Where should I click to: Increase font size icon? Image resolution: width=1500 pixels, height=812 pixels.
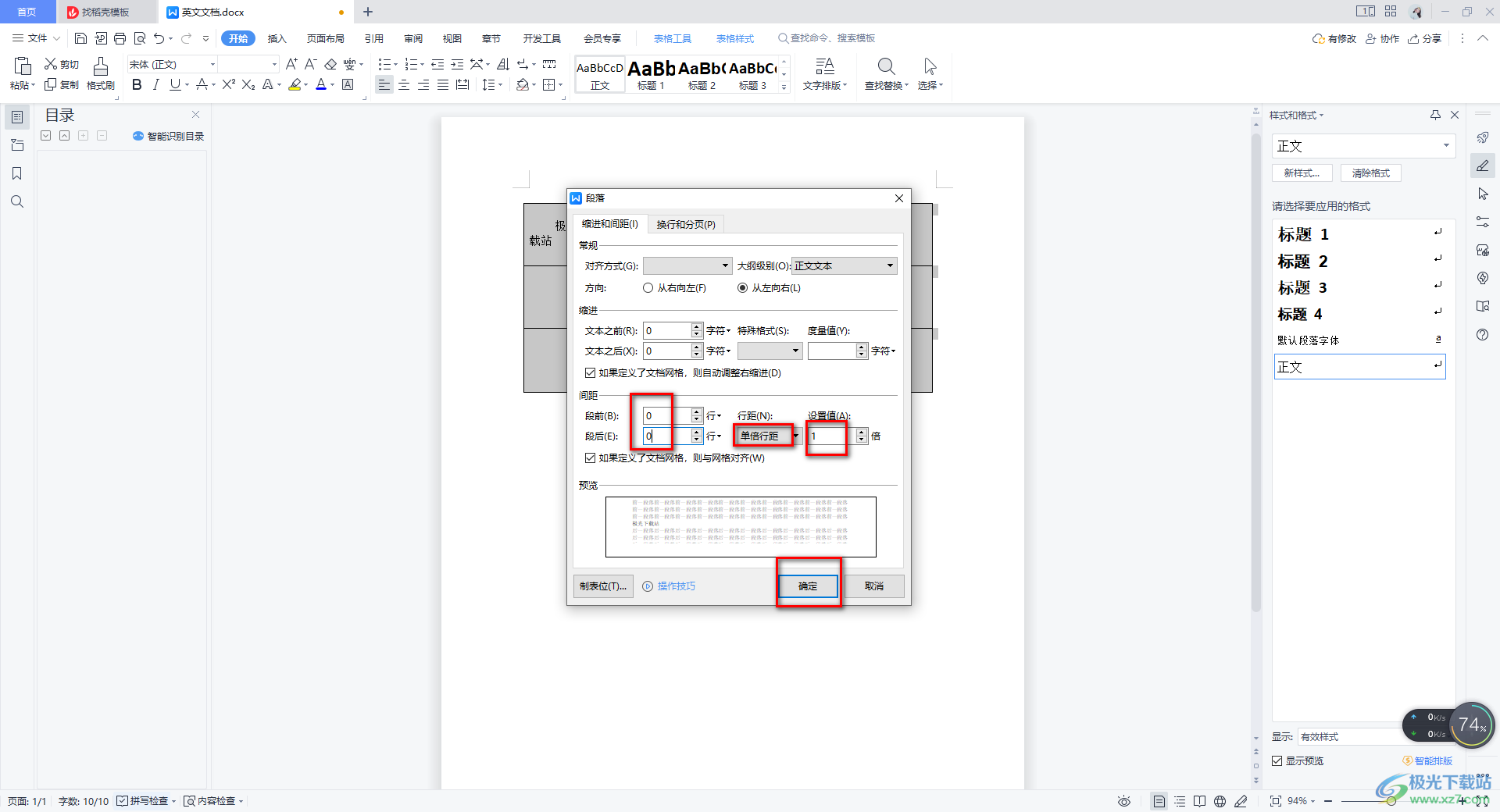(x=291, y=64)
